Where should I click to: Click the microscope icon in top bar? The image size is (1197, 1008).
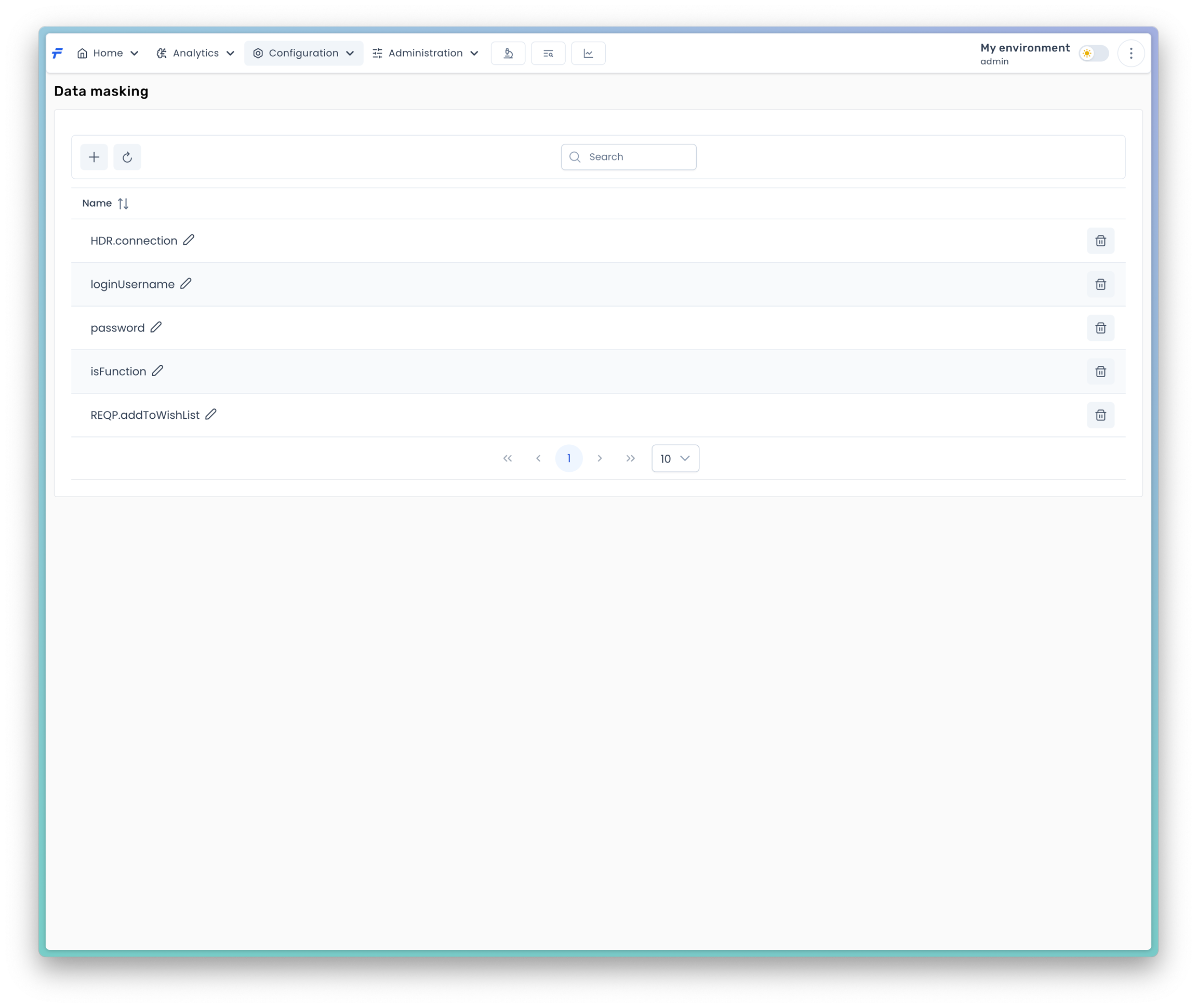pyautogui.click(x=508, y=53)
